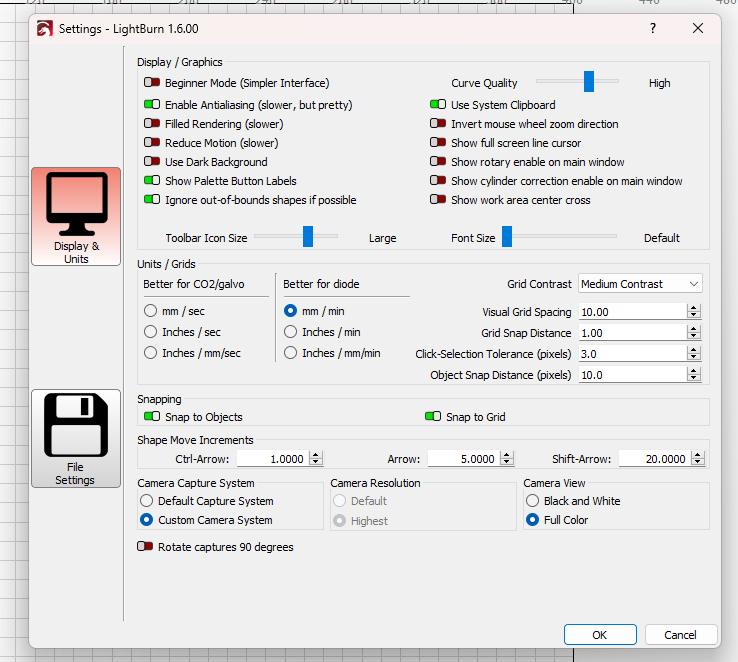Viewport: 738px width, 662px height.
Task: Select Default Capture System
Action: pos(147,501)
